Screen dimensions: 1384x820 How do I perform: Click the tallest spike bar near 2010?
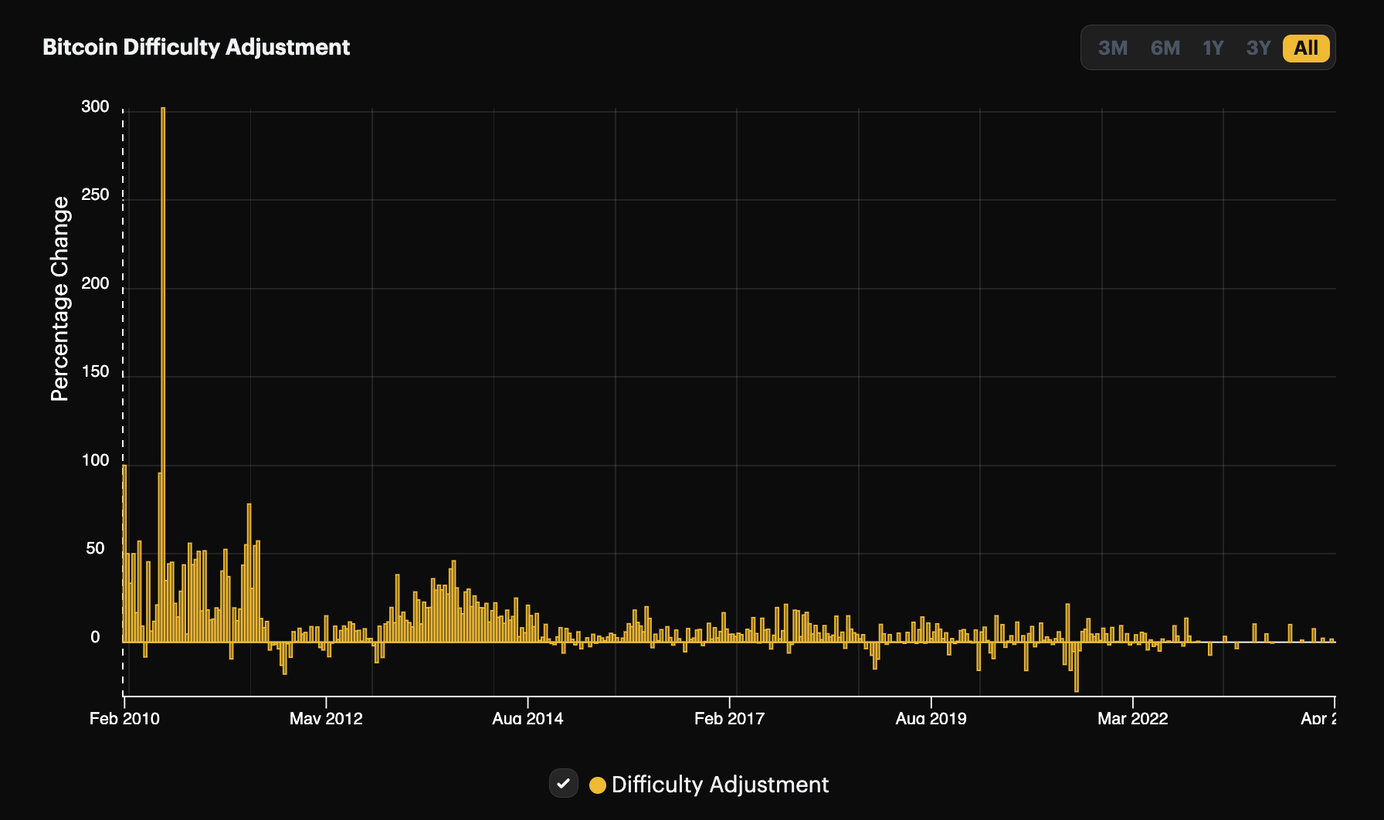(163, 300)
